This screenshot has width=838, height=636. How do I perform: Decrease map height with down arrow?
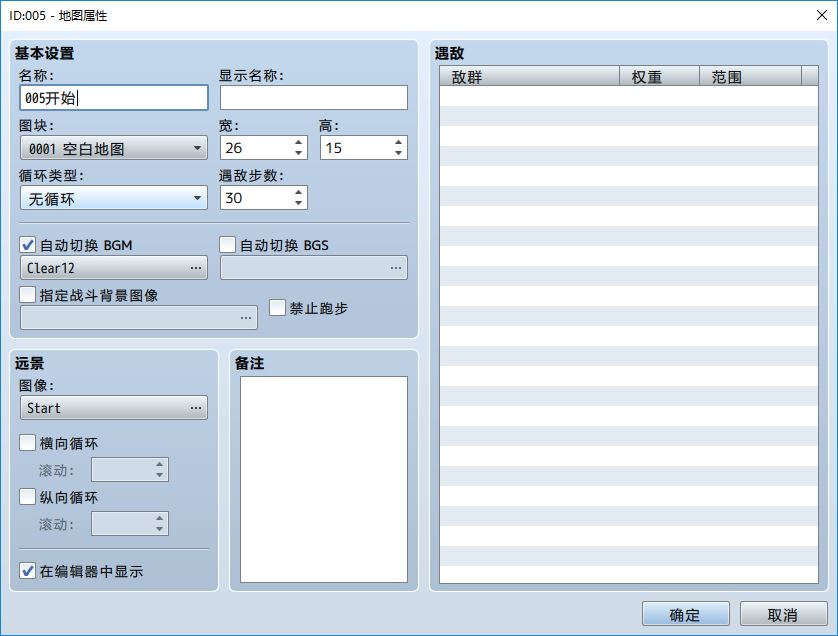click(x=399, y=153)
